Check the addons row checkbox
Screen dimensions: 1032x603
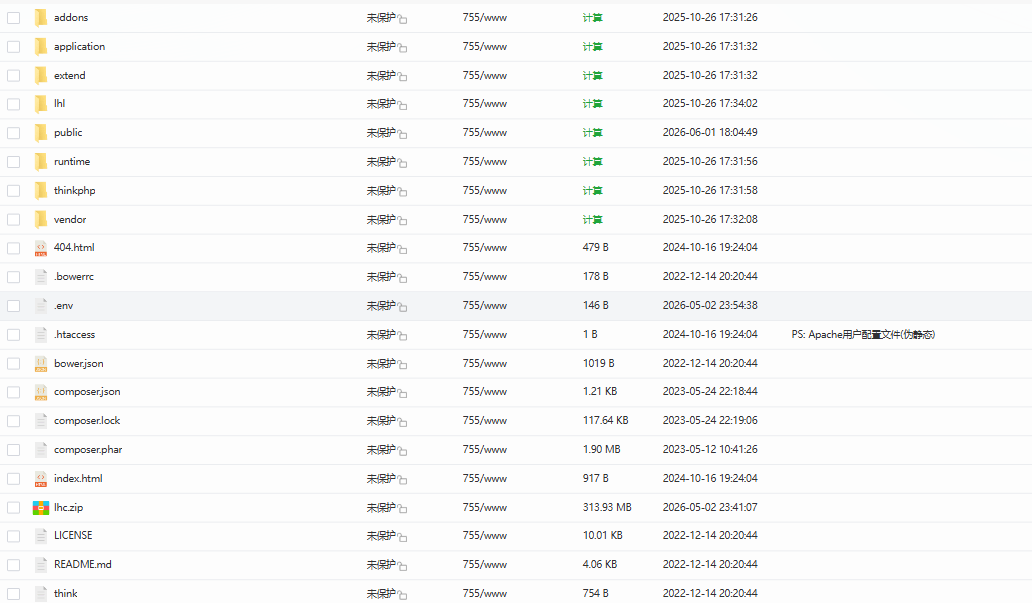(14, 18)
